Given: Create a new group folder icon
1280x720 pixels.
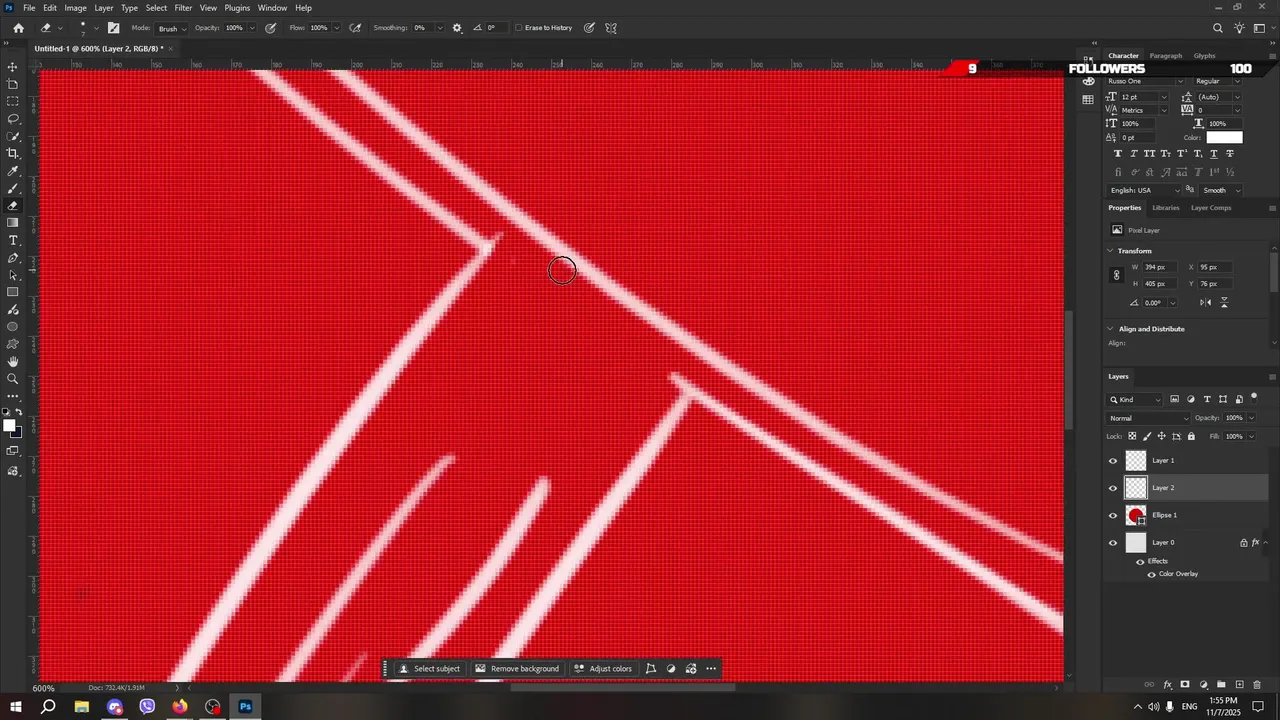Looking at the screenshot, I should pos(1222,685).
